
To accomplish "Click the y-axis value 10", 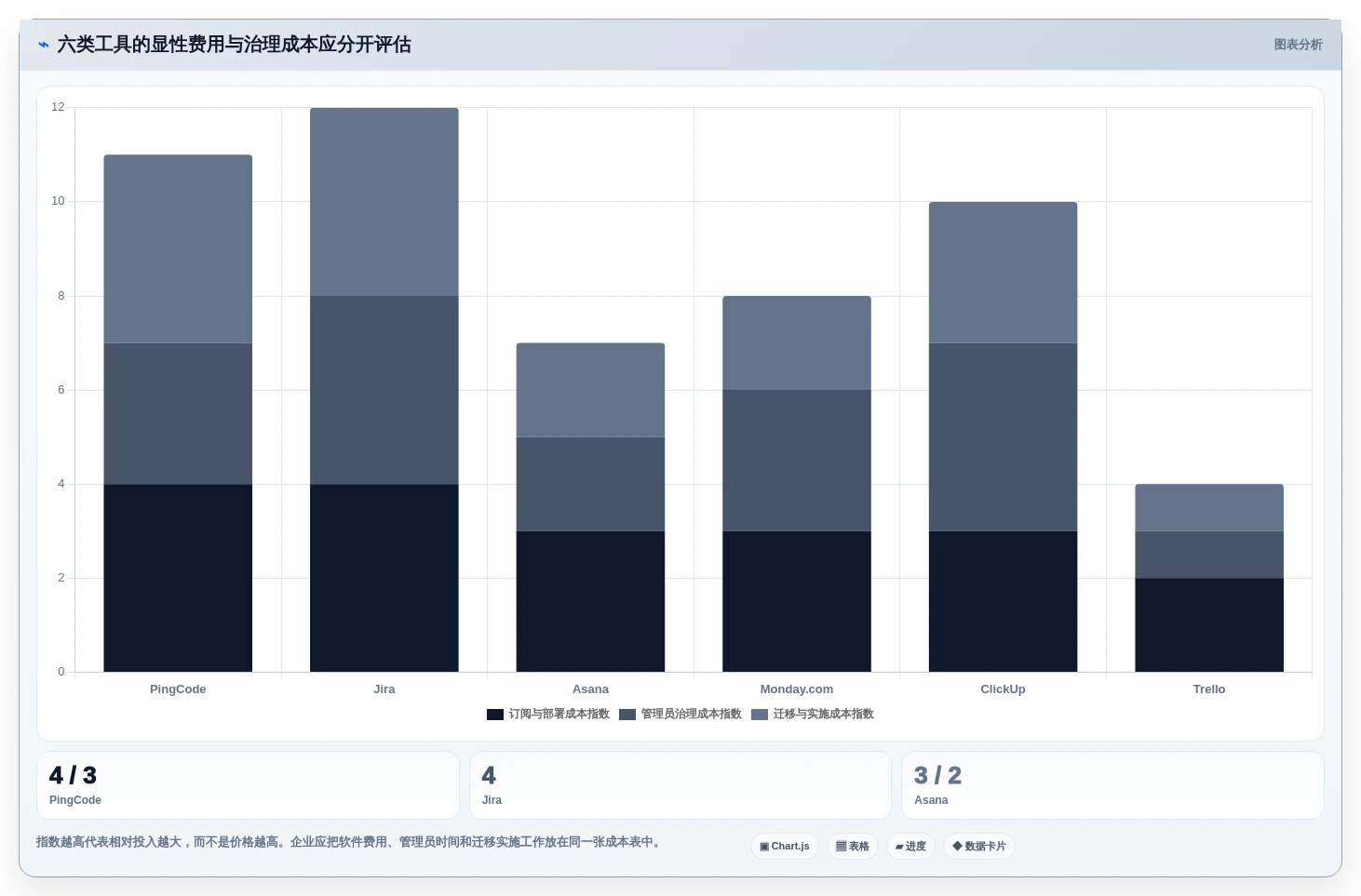I will click(59, 201).
